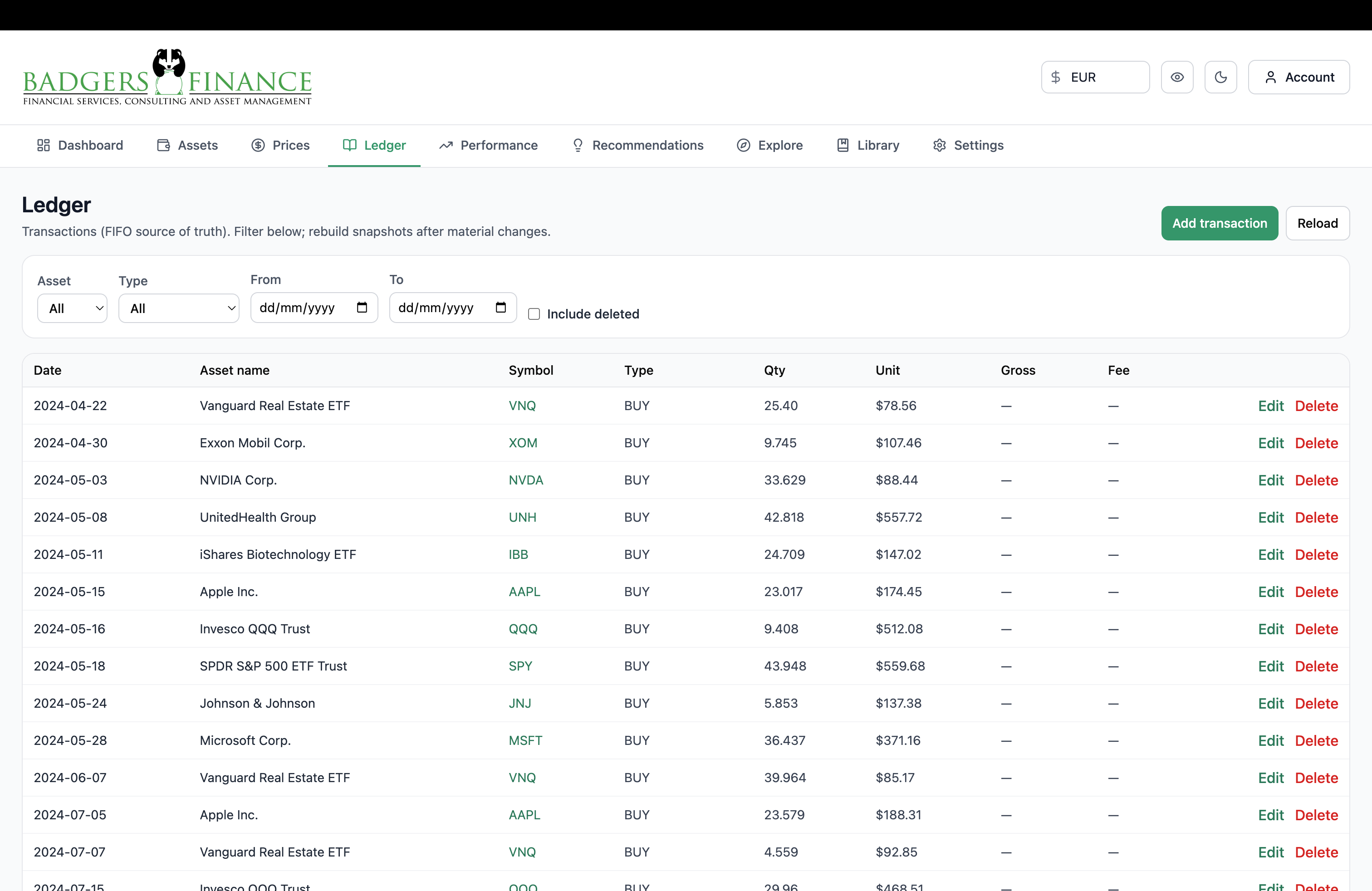Click the Date column header
Viewport: 1372px width, 891px height.
click(x=47, y=370)
